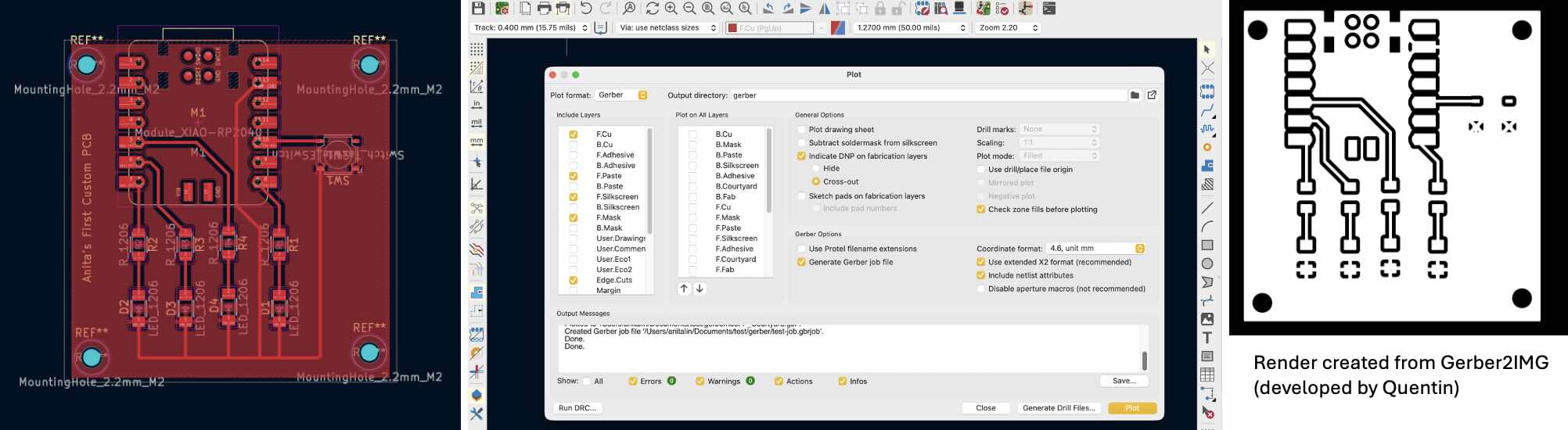Enable the B.Cu layer in Include Layers
The height and width of the screenshot is (430, 1568).
click(x=574, y=145)
